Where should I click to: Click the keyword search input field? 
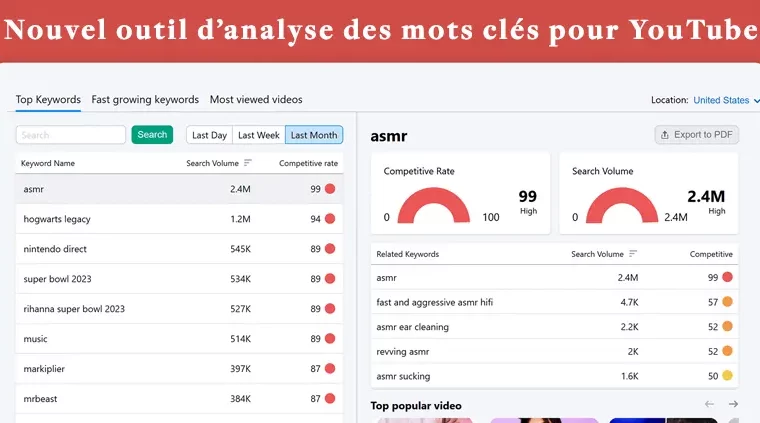(x=70, y=135)
